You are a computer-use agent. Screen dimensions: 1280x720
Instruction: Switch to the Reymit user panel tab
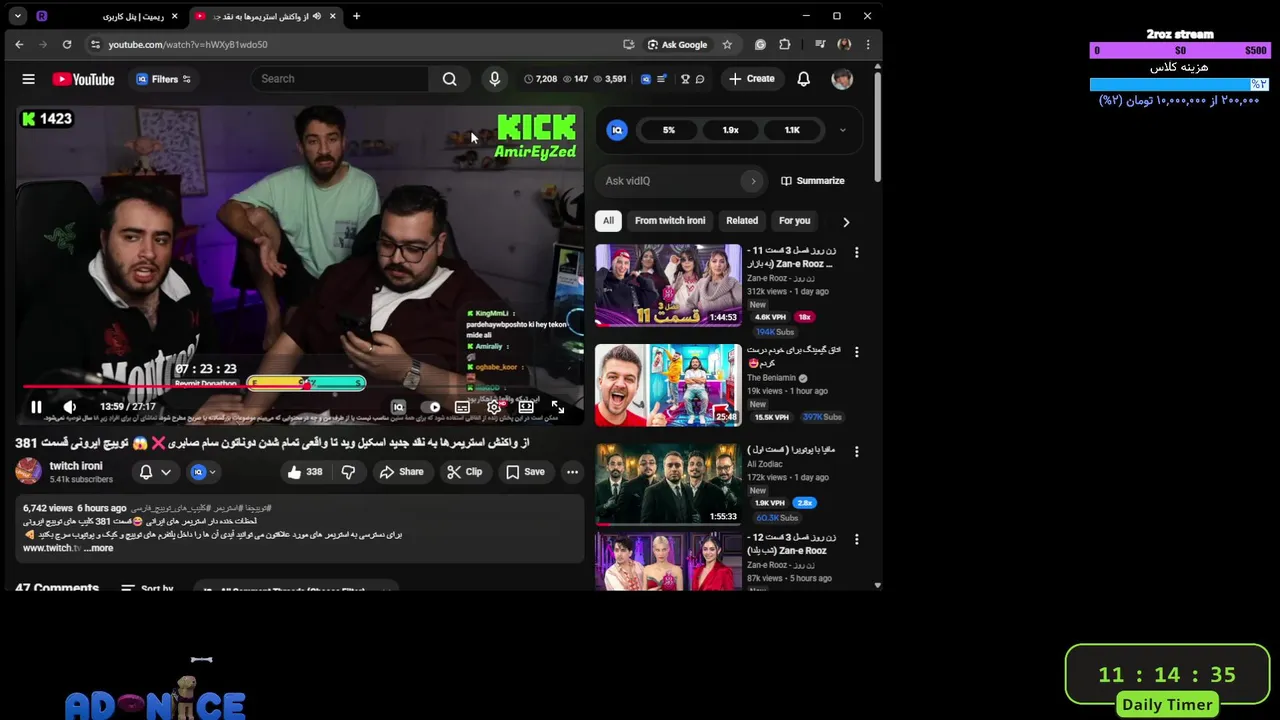pyautogui.click(x=106, y=16)
